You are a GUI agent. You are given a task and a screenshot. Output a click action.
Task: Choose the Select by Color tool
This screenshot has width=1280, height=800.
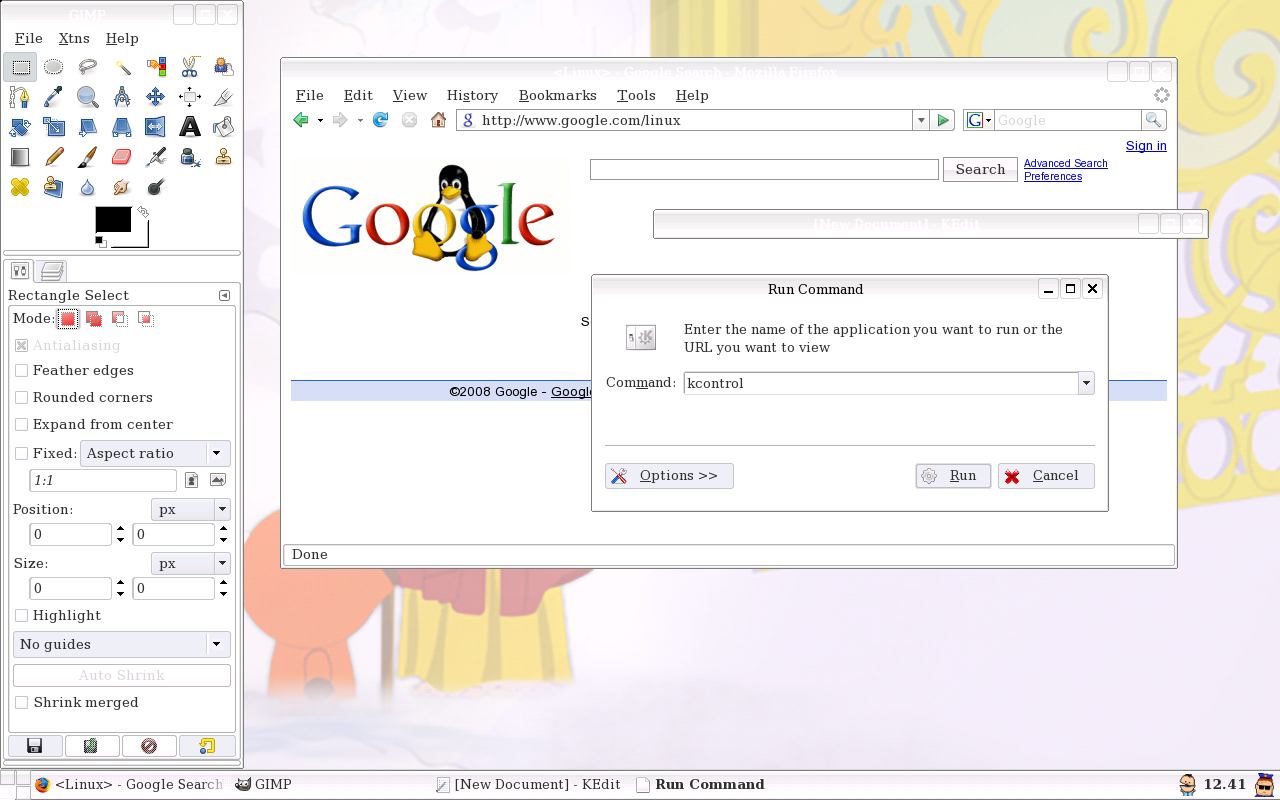tap(156, 67)
